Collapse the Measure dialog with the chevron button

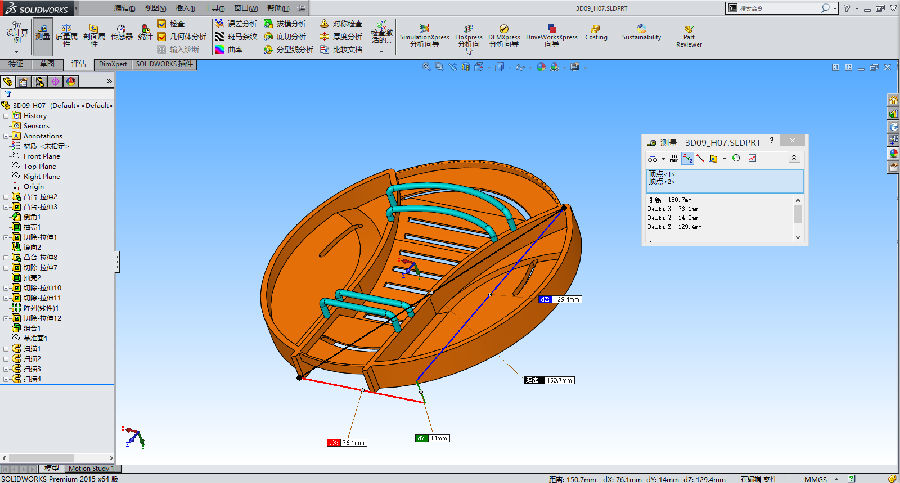pyautogui.click(x=794, y=158)
